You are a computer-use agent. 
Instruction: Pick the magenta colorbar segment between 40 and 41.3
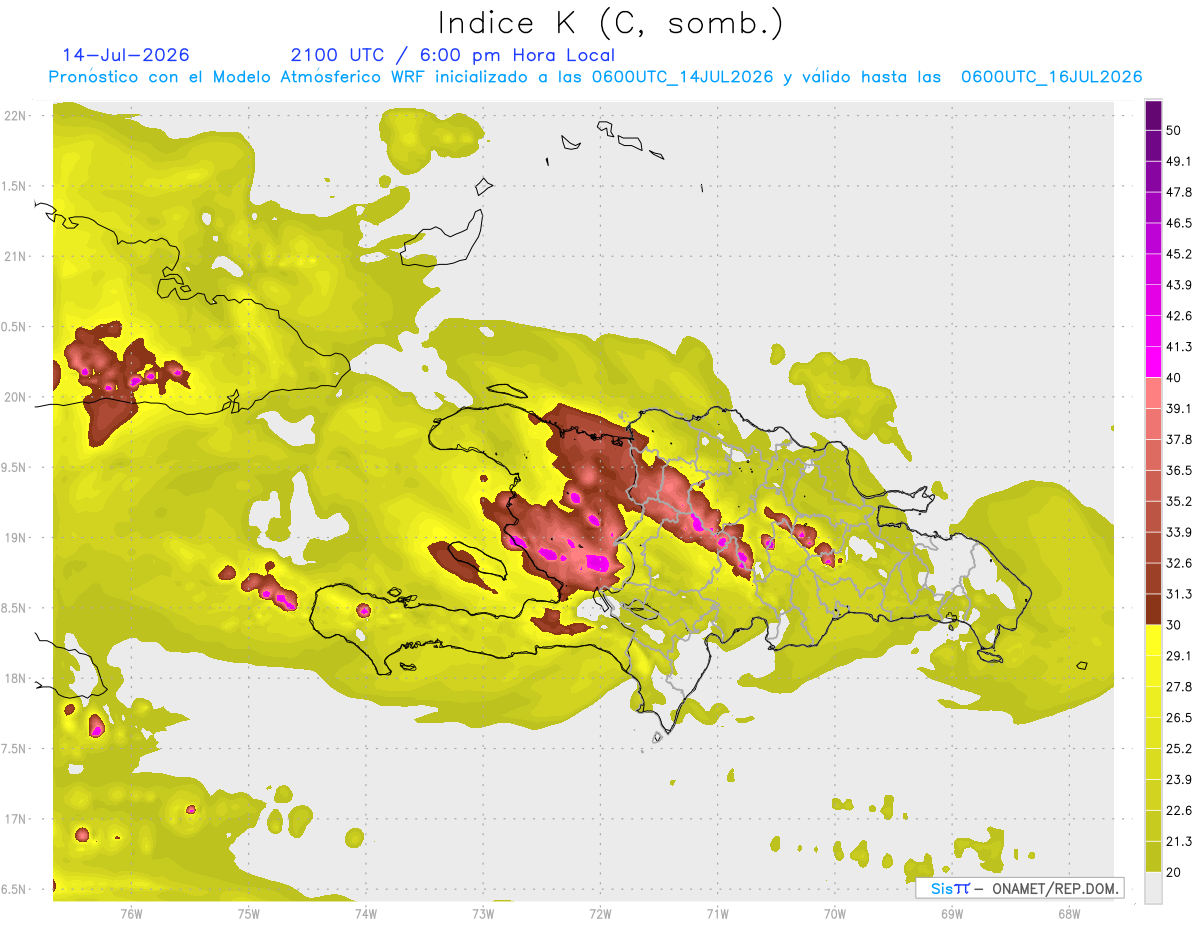coord(1153,362)
